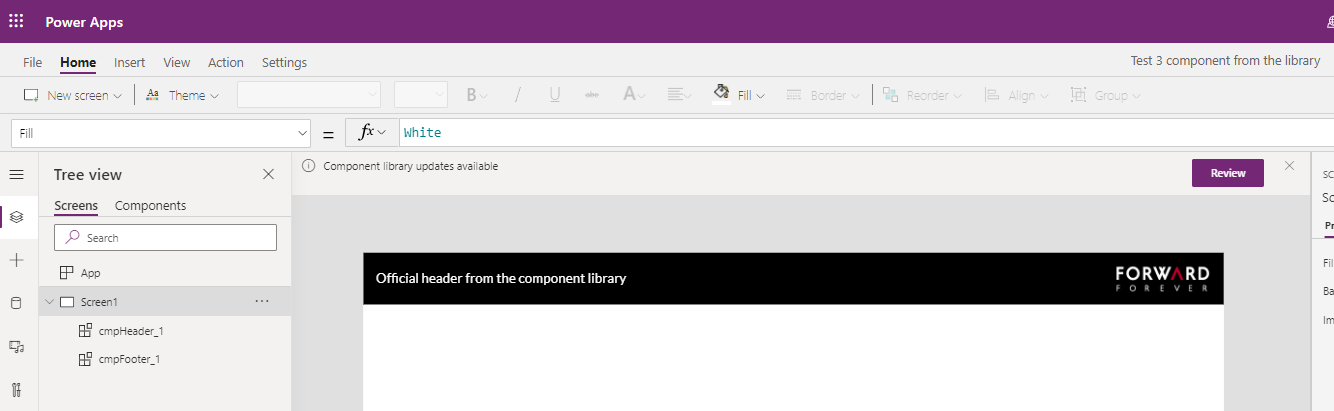
Task: Collapse the Screen1 tree node
Action: point(50,302)
